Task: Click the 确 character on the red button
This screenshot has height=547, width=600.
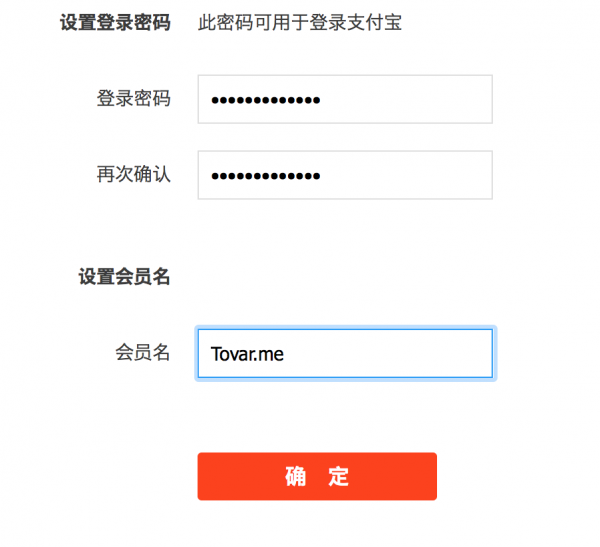Action: [295, 477]
